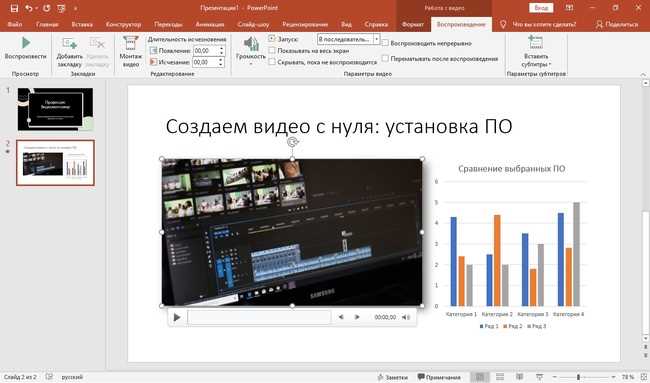Switch to the Слайд-шоу tab
This screenshot has height=383, width=650.
(253, 24)
